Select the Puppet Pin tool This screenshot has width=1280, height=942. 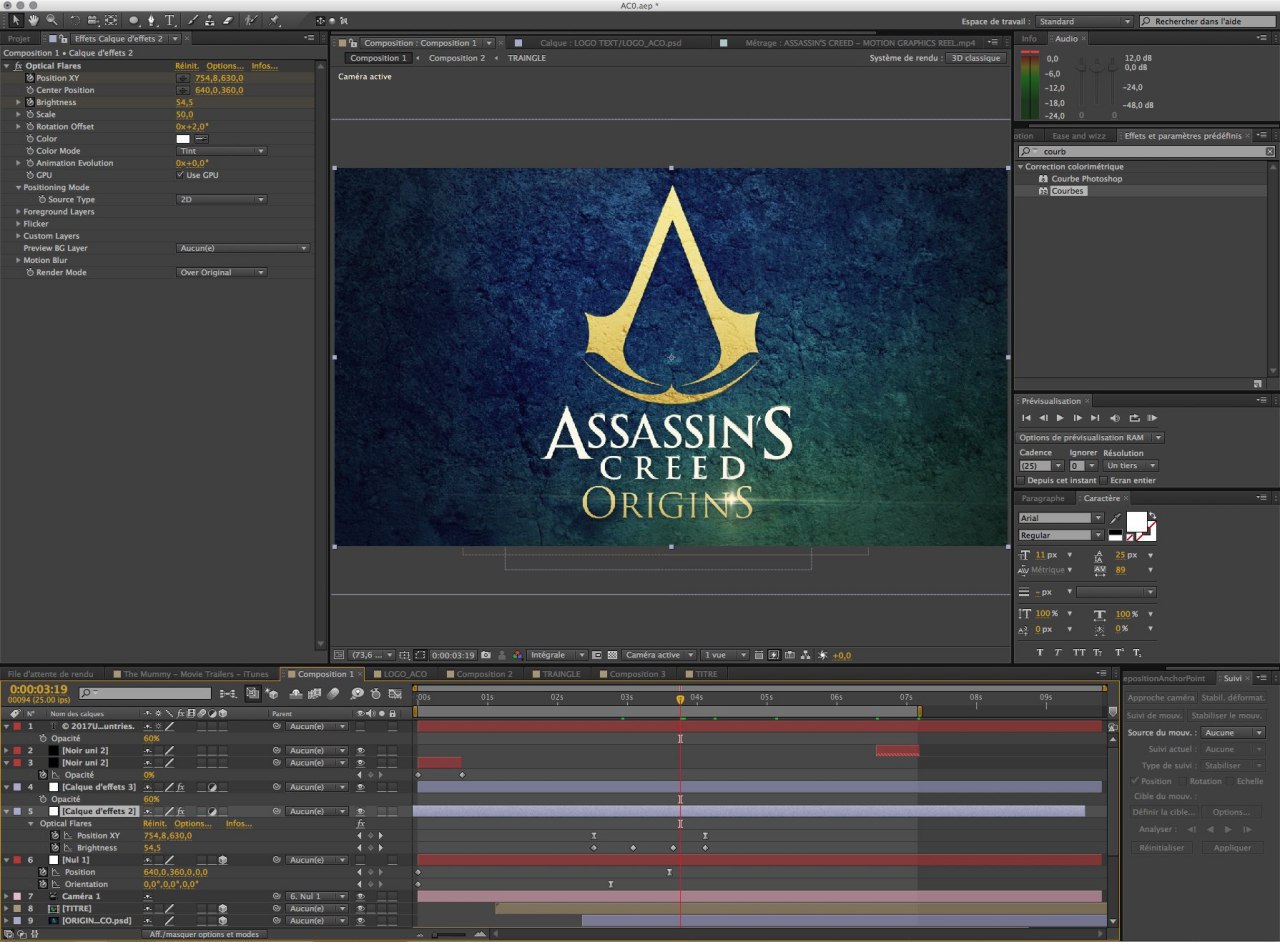click(273, 20)
